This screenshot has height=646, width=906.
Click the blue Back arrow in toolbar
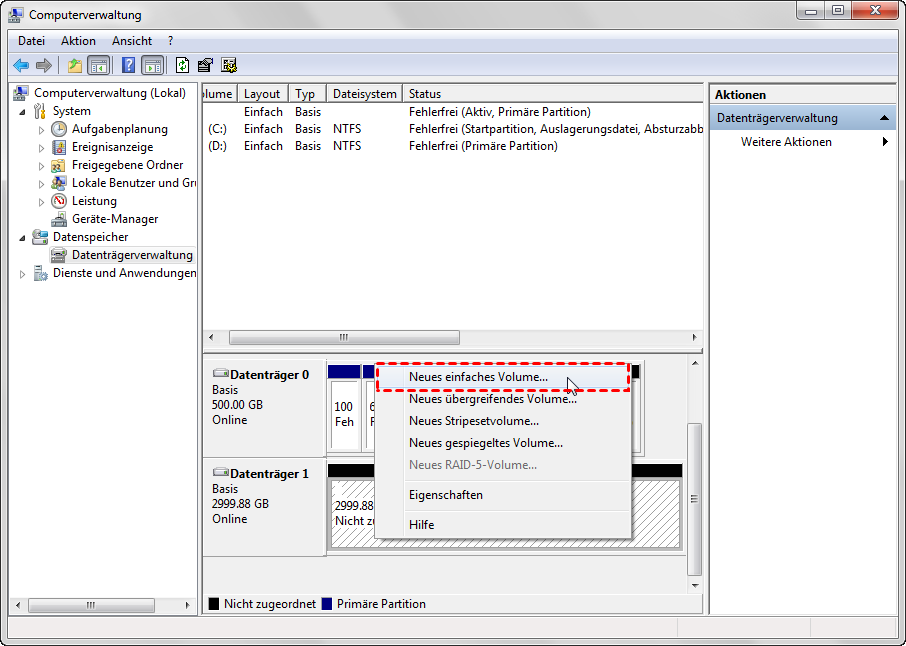click(21, 65)
